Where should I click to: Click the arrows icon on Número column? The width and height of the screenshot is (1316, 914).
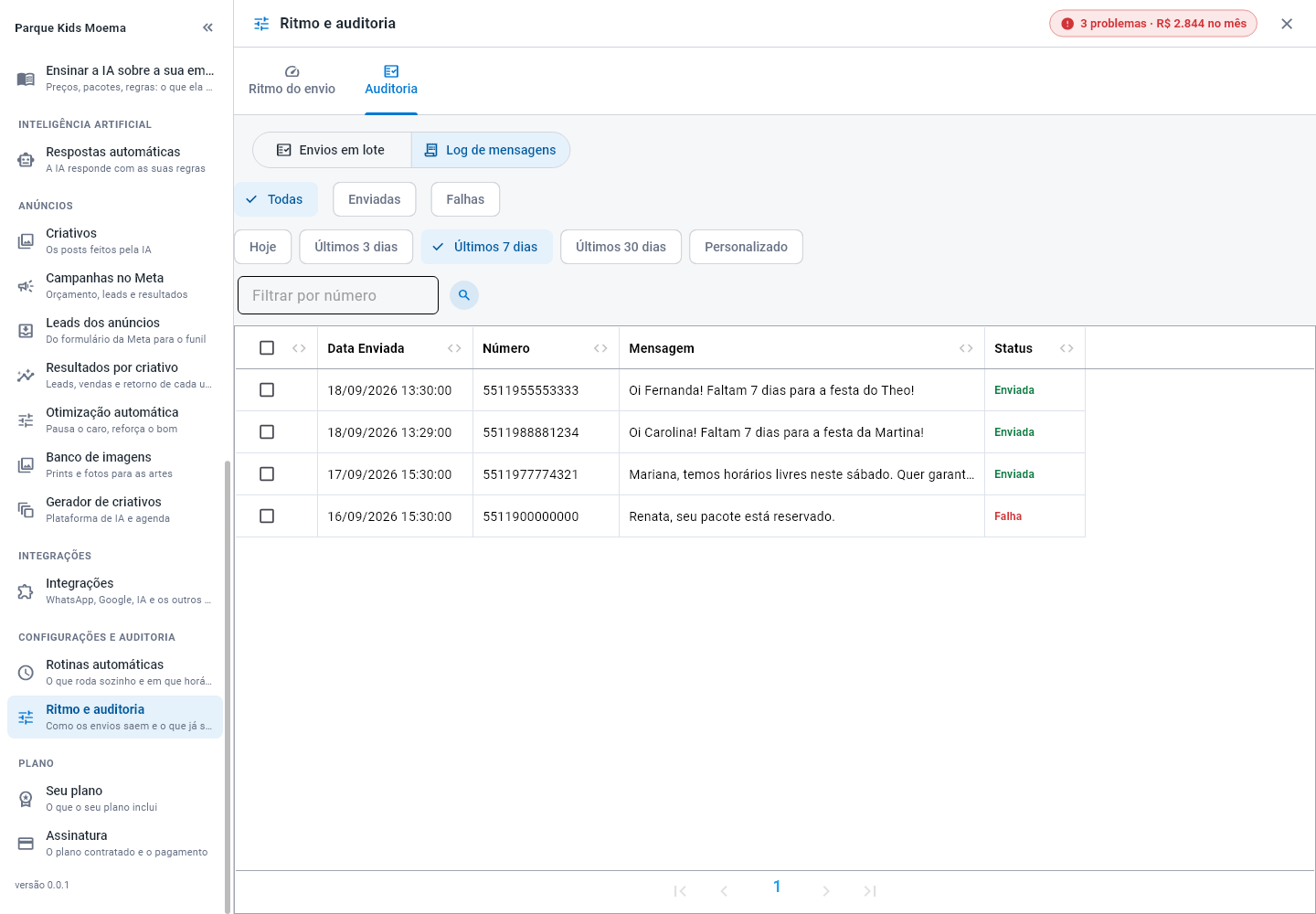(600, 348)
